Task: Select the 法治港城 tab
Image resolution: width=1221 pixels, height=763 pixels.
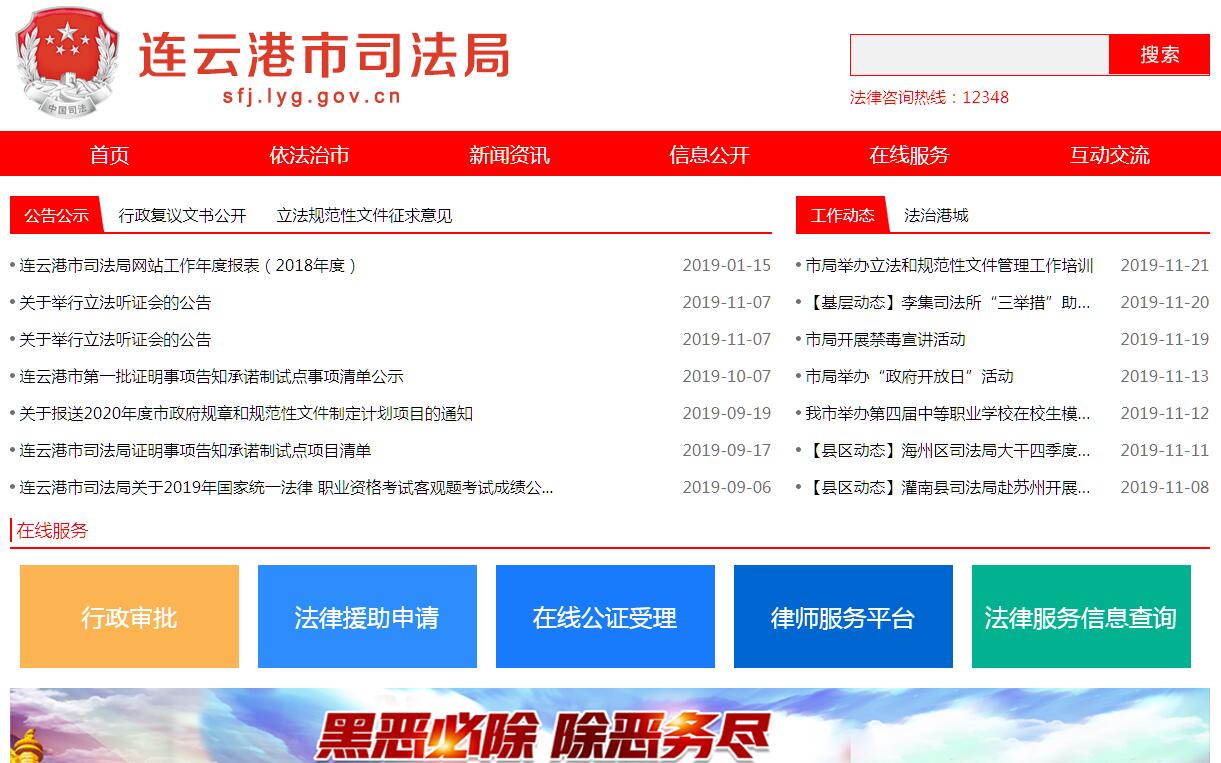Action: pyautogui.click(x=936, y=215)
